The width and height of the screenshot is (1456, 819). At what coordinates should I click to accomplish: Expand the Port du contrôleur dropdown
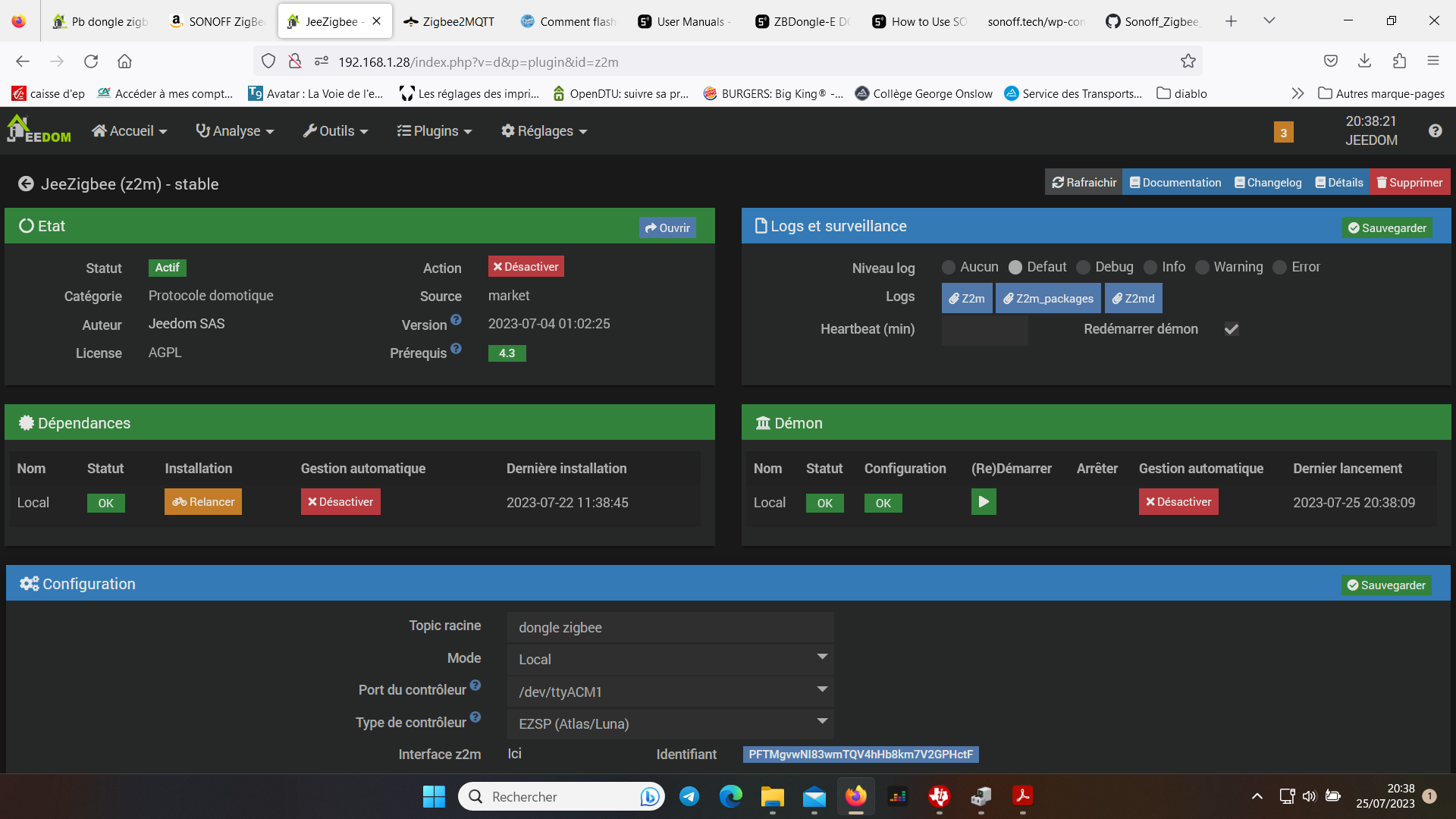coord(670,691)
